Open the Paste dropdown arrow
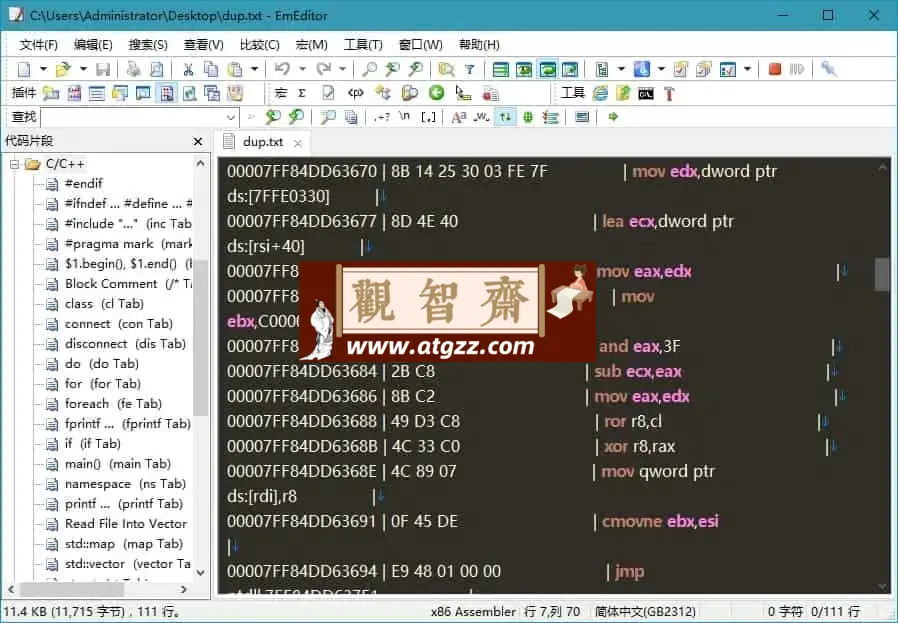Viewport: 898px width, 623px height. point(254,69)
